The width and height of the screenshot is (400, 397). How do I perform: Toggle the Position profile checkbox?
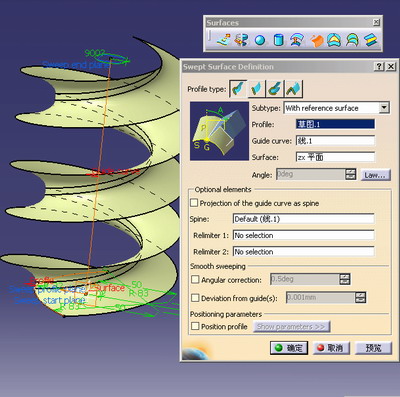coord(195,326)
